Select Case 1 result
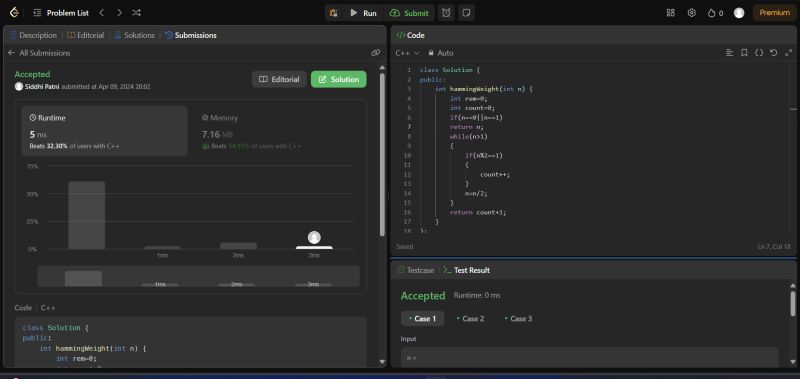 tap(422, 318)
